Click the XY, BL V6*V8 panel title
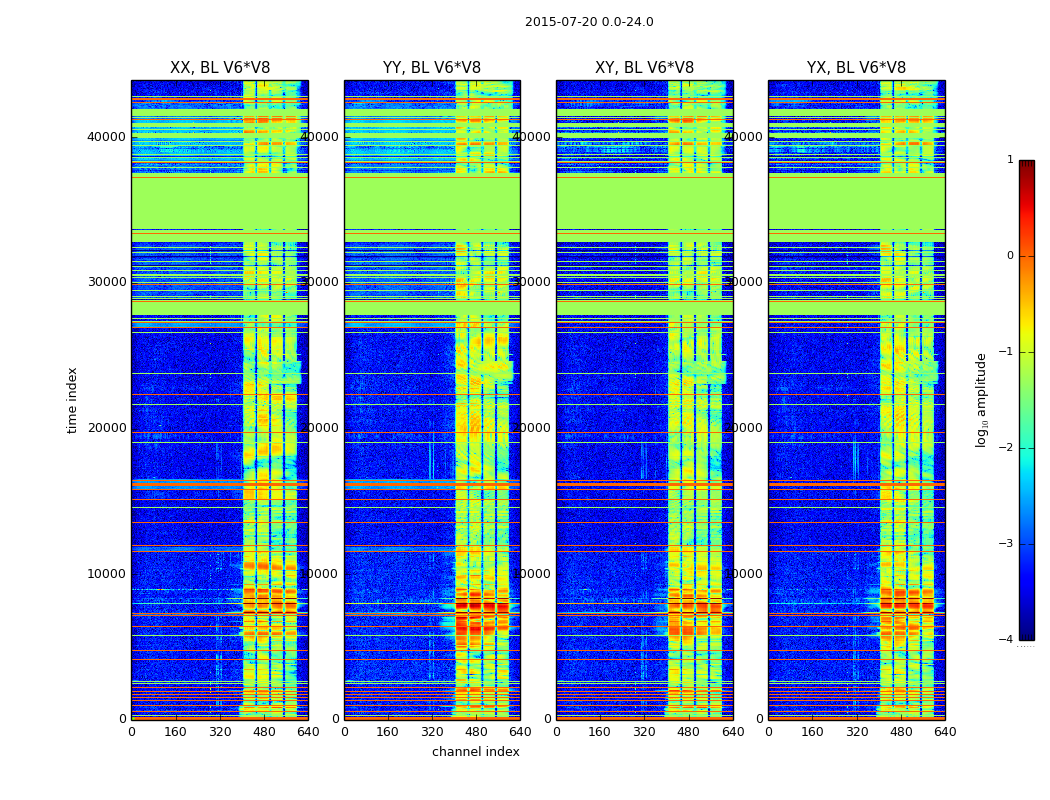Image resolution: width=1050 pixels, height=800 pixels. tap(644, 68)
